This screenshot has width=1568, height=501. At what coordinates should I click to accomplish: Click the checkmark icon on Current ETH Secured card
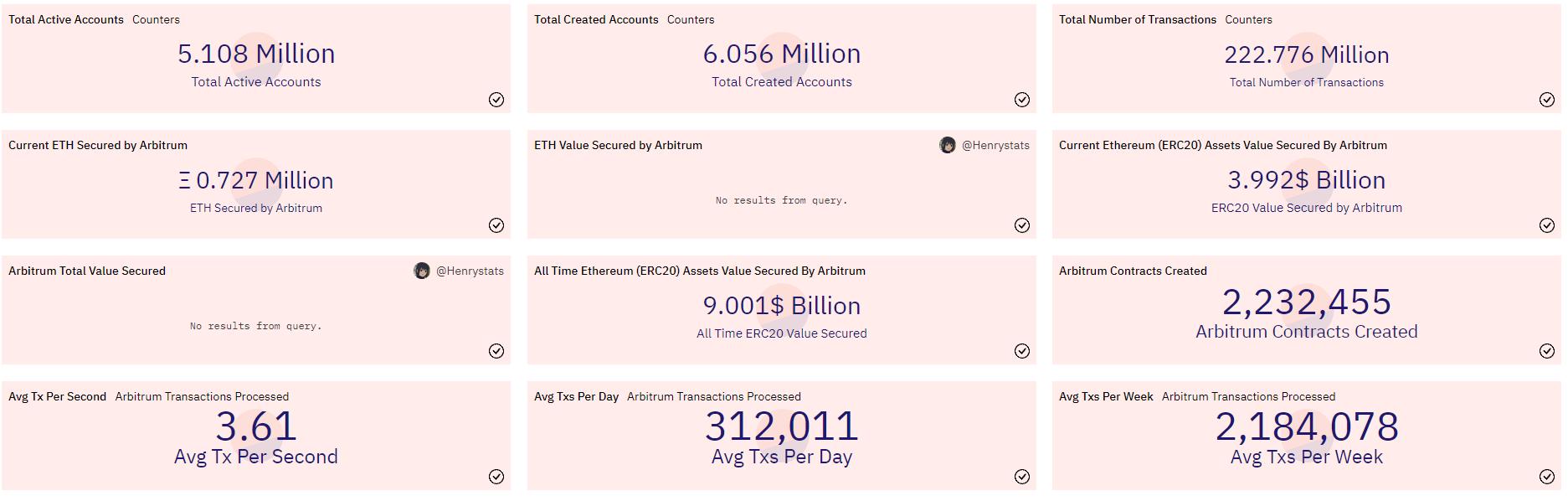coord(498,225)
